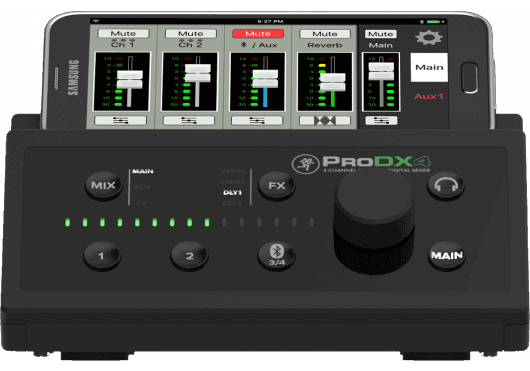Push the MIX button on the mixer

point(103,186)
